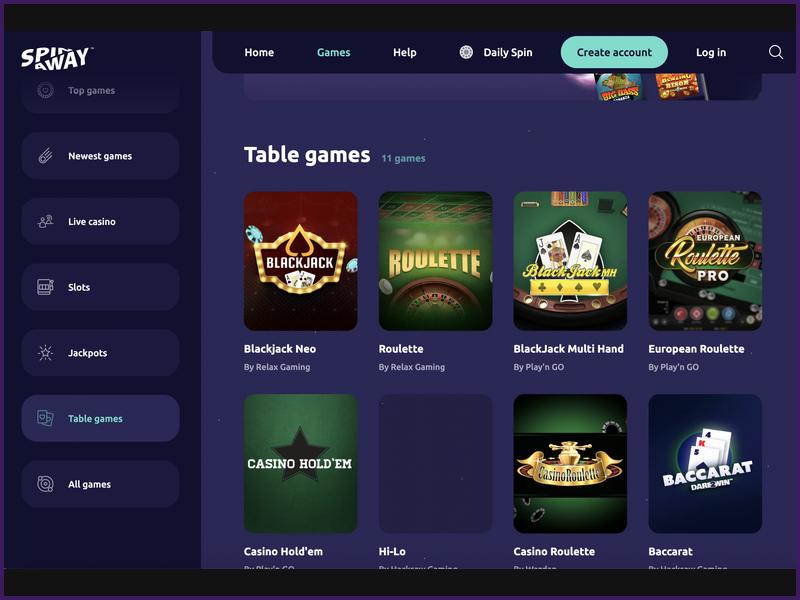Click the Top games heart icon

coord(45,90)
